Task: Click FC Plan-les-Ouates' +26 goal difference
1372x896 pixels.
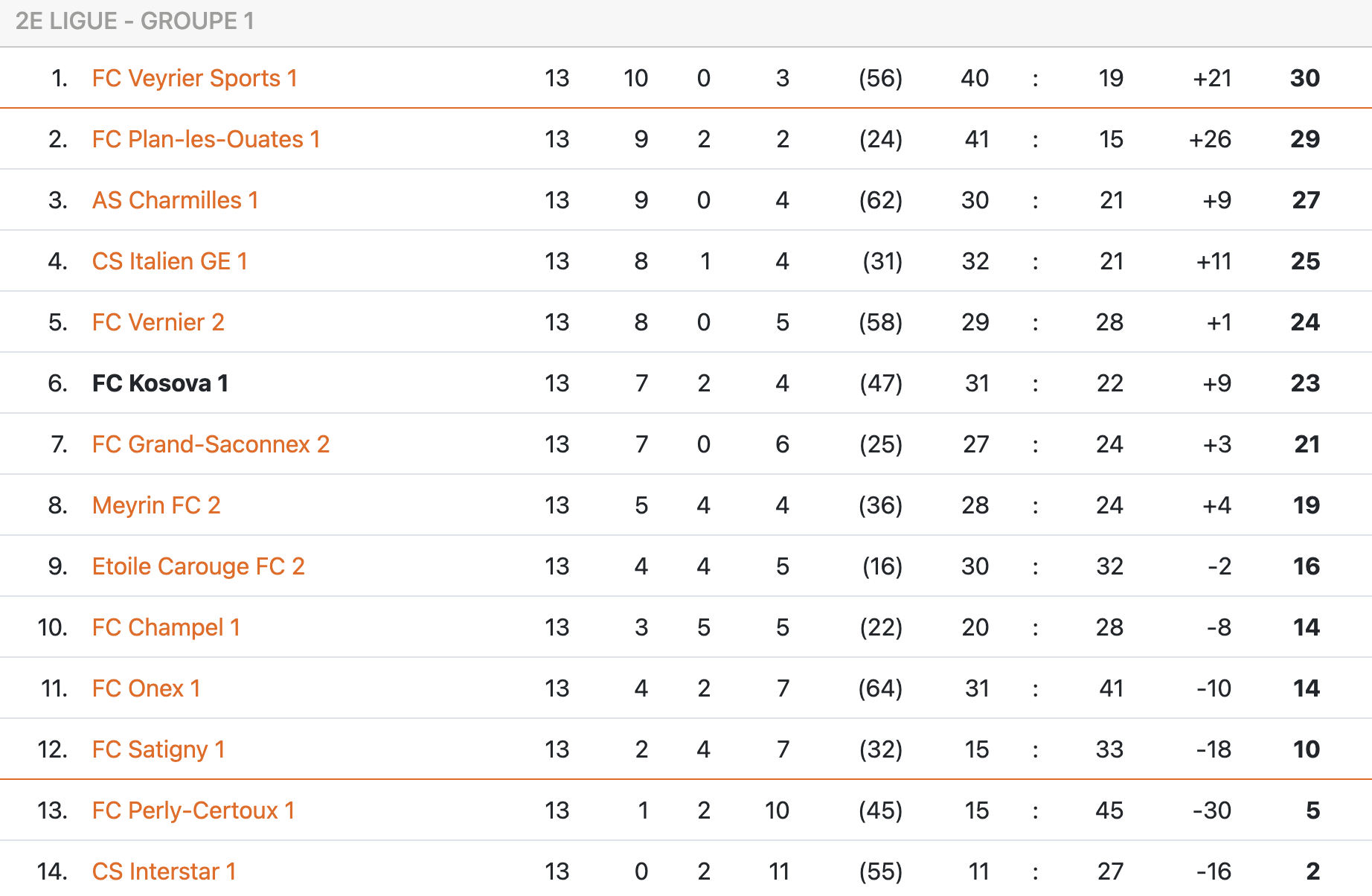Action: click(1210, 139)
